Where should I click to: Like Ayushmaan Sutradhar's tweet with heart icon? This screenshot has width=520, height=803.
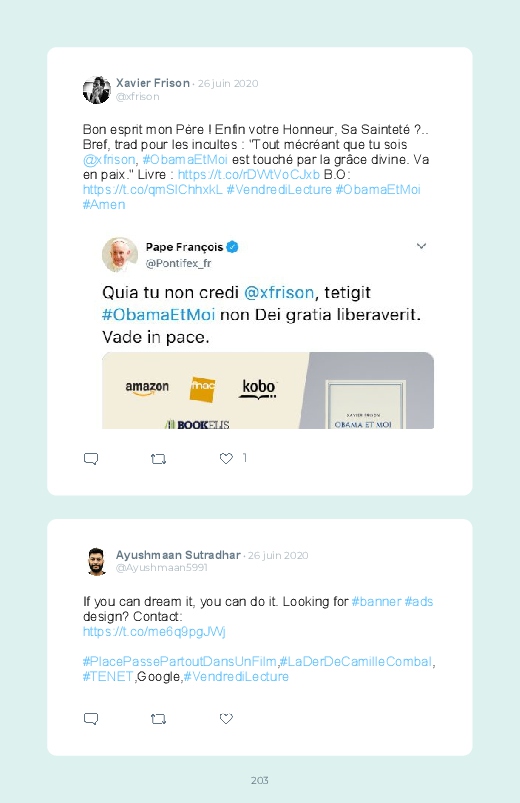226,719
